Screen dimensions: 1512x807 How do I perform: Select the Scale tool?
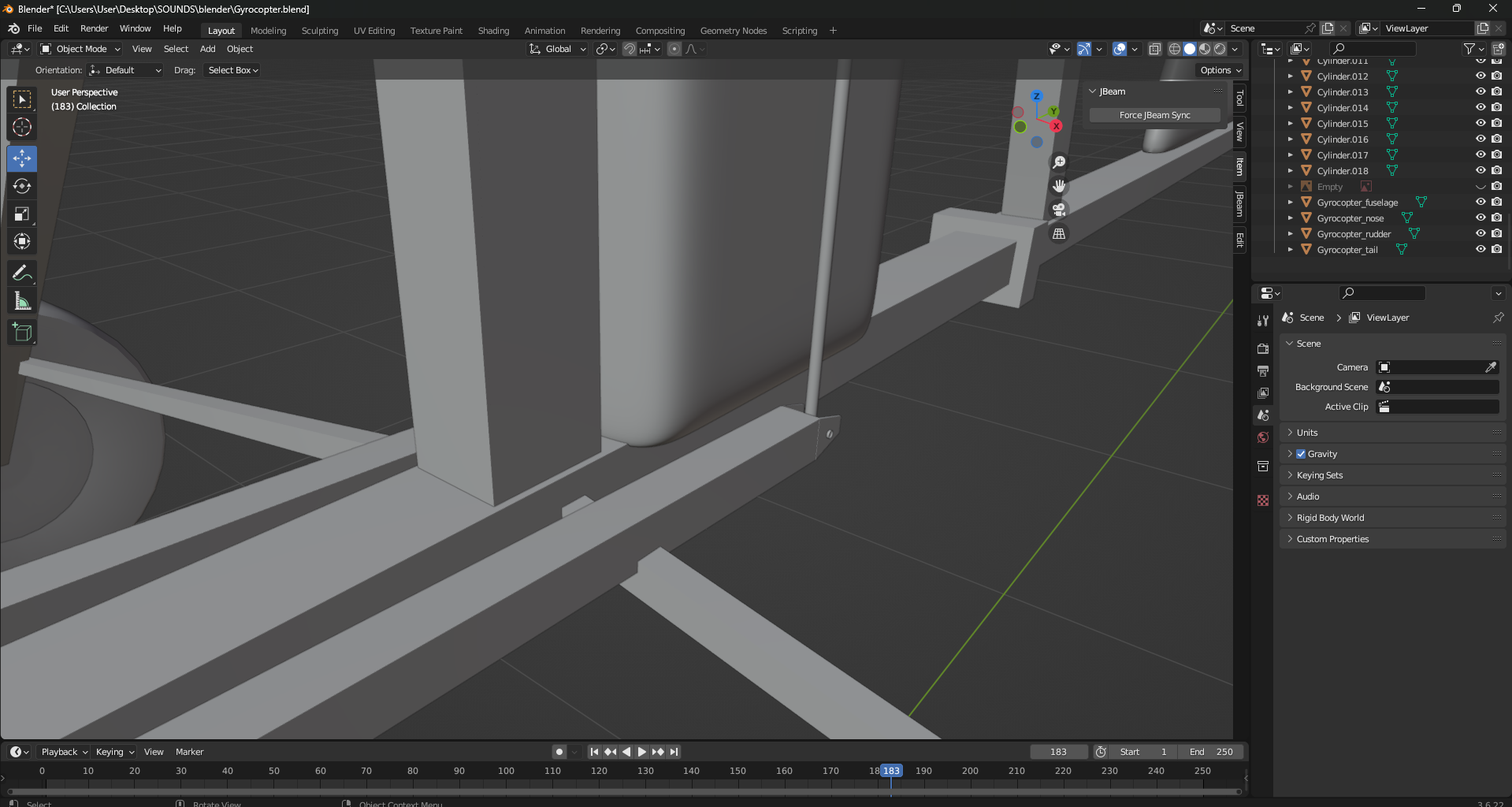[x=22, y=214]
